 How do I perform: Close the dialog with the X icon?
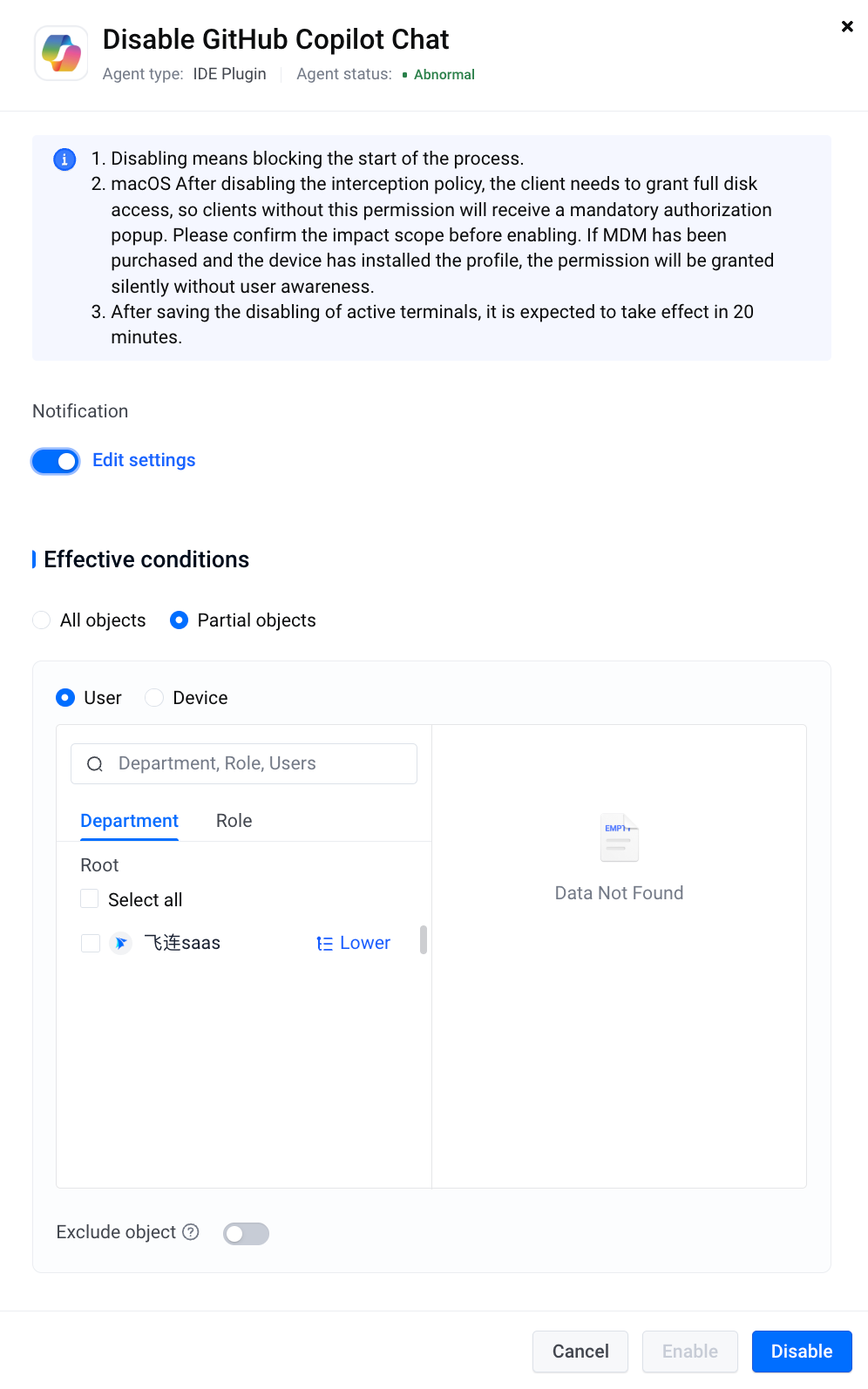[847, 27]
